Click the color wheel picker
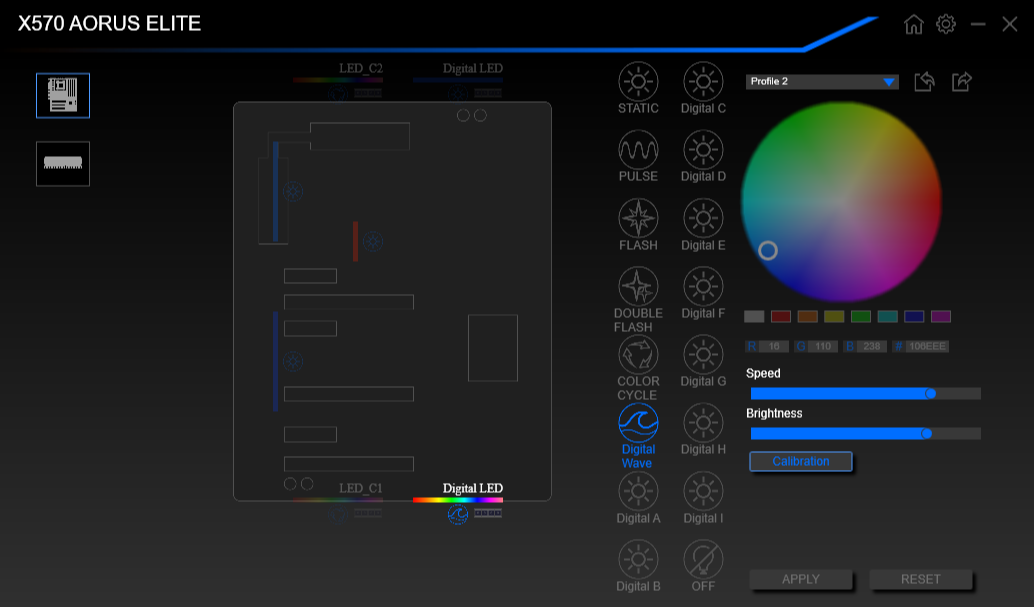Screen dimensions: 1034x607 (841, 201)
